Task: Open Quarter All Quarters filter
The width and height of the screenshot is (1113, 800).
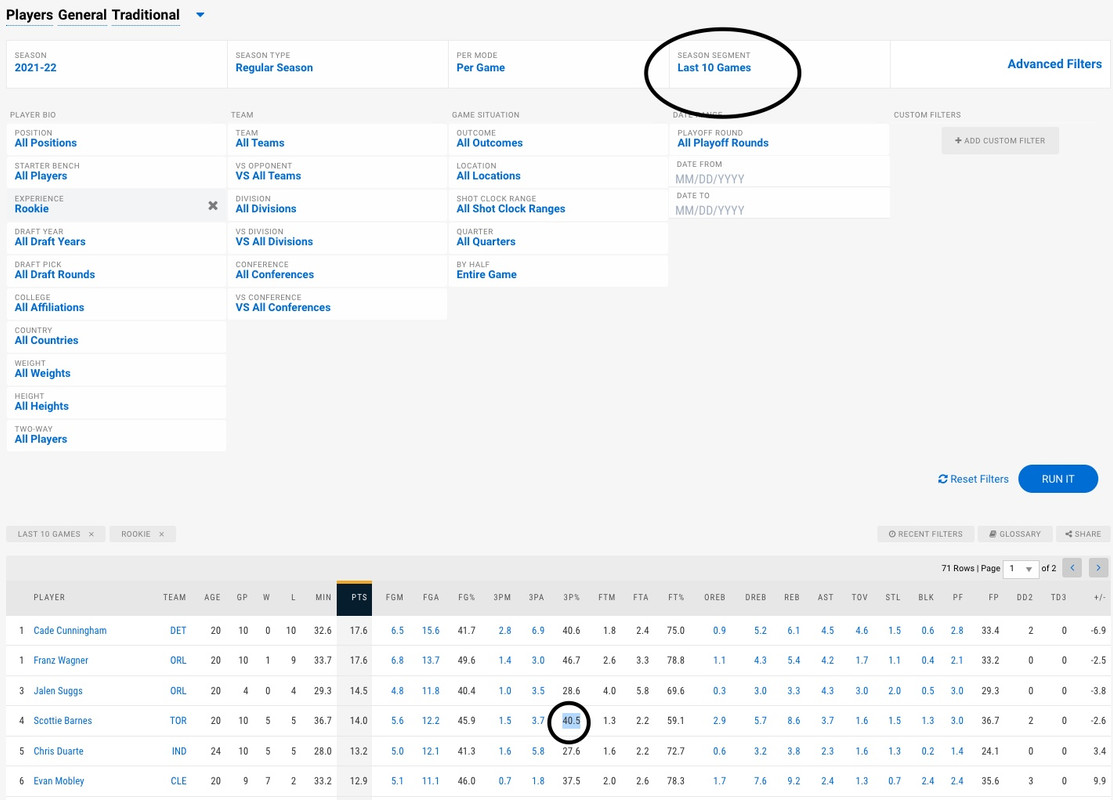Action: [559, 238]
